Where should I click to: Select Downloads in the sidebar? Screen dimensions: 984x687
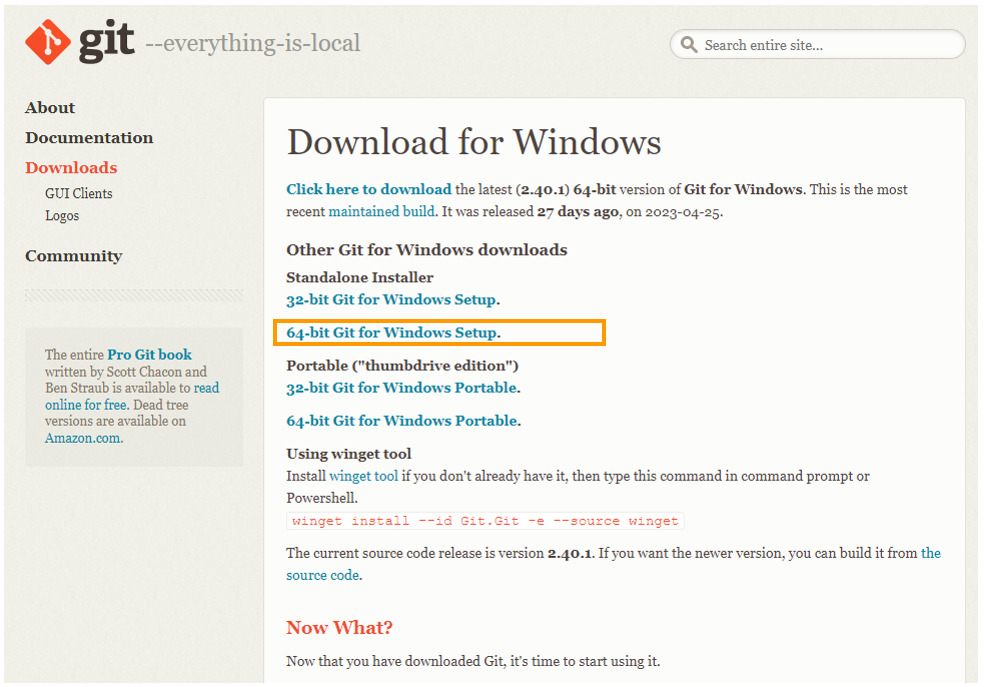pyautogui.click(x=71, y=168)
